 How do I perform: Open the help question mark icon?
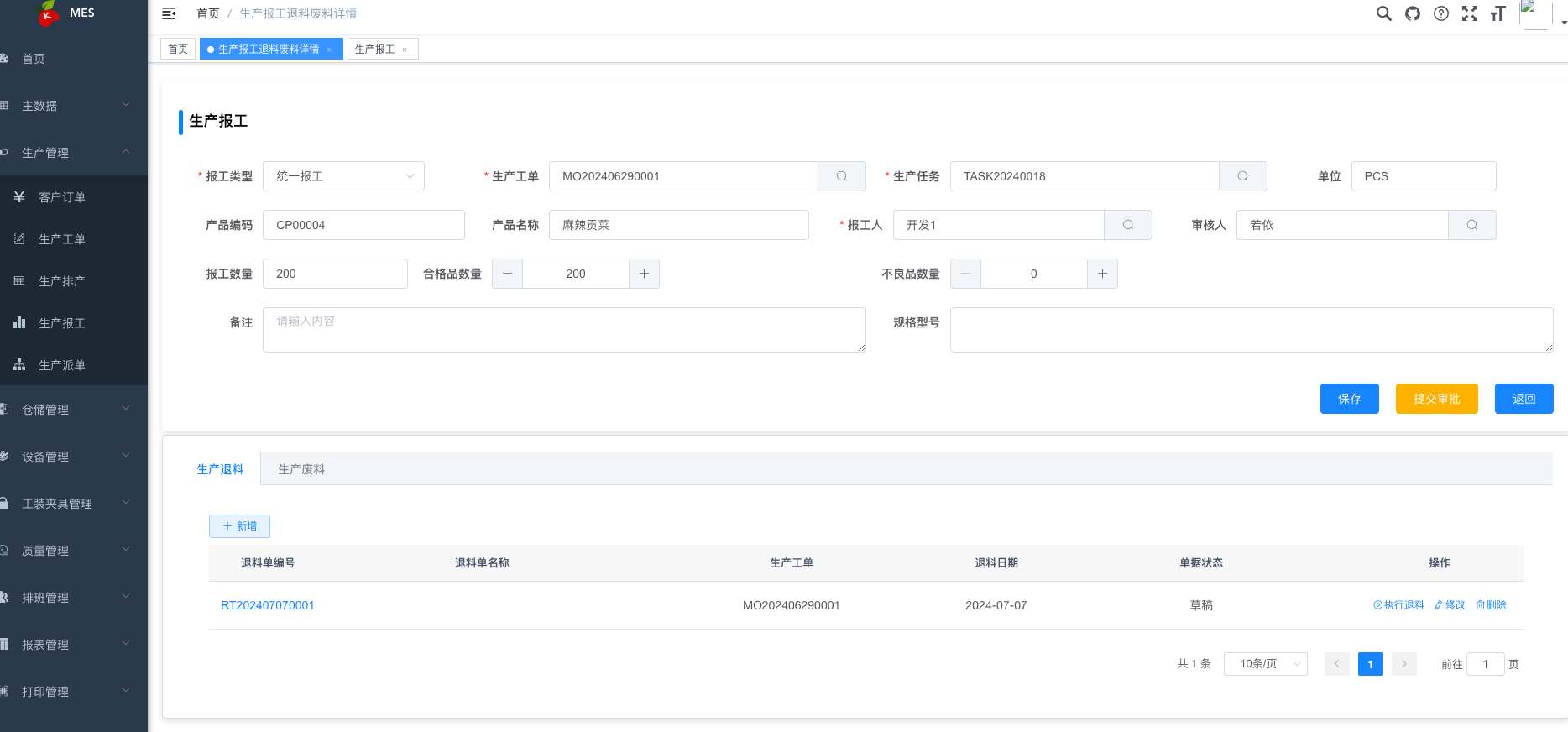coord(1441,13)
